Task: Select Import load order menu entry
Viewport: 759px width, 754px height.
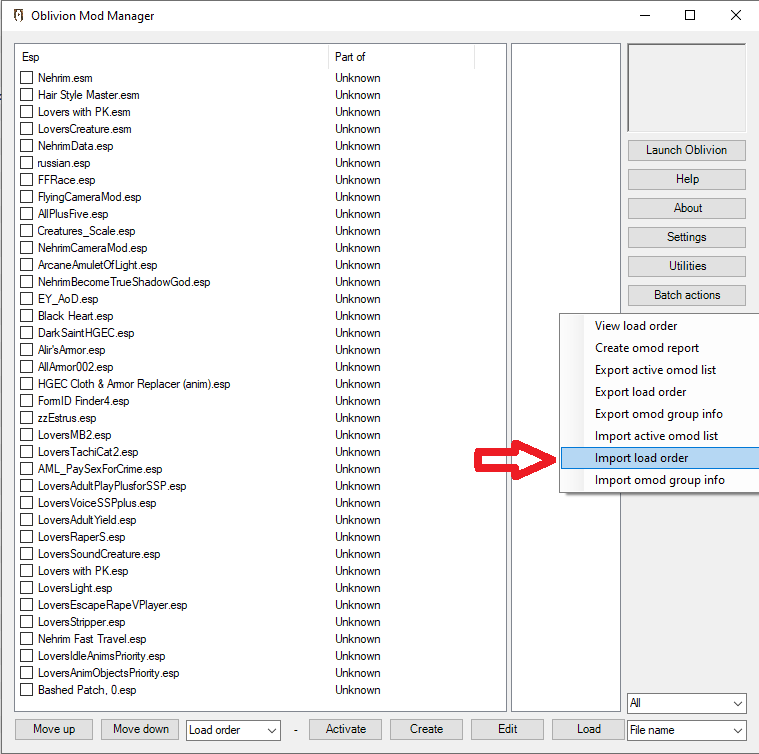Action: click(641, 458)
